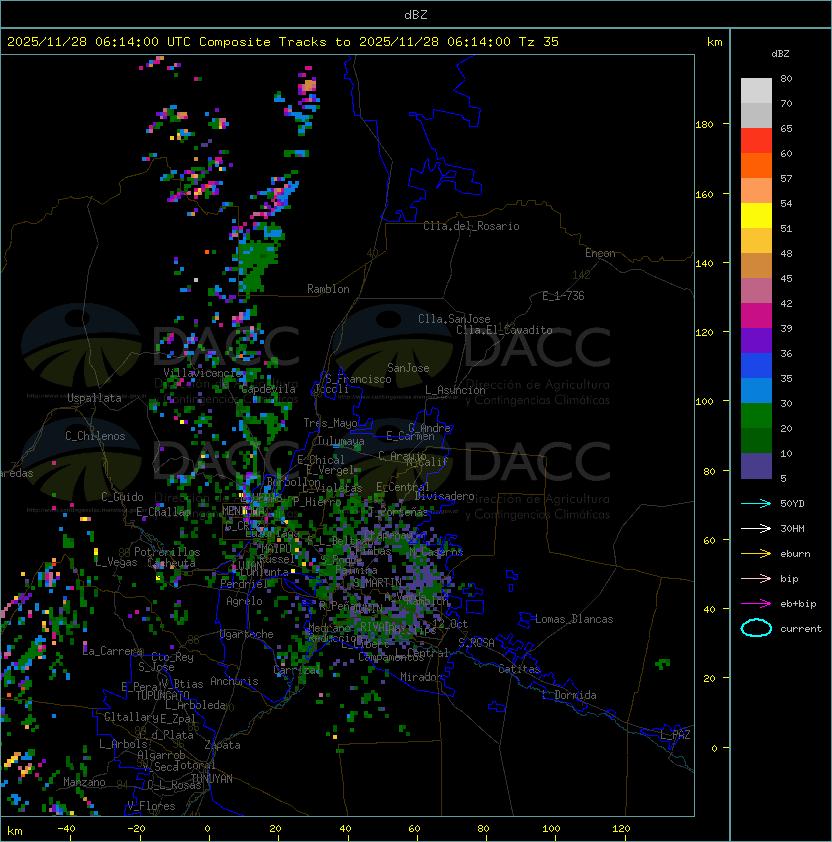Click the '180' tick on the right axis
This screenshot has width=832, height=842.
pyautogui.click(x=704, y=124)
